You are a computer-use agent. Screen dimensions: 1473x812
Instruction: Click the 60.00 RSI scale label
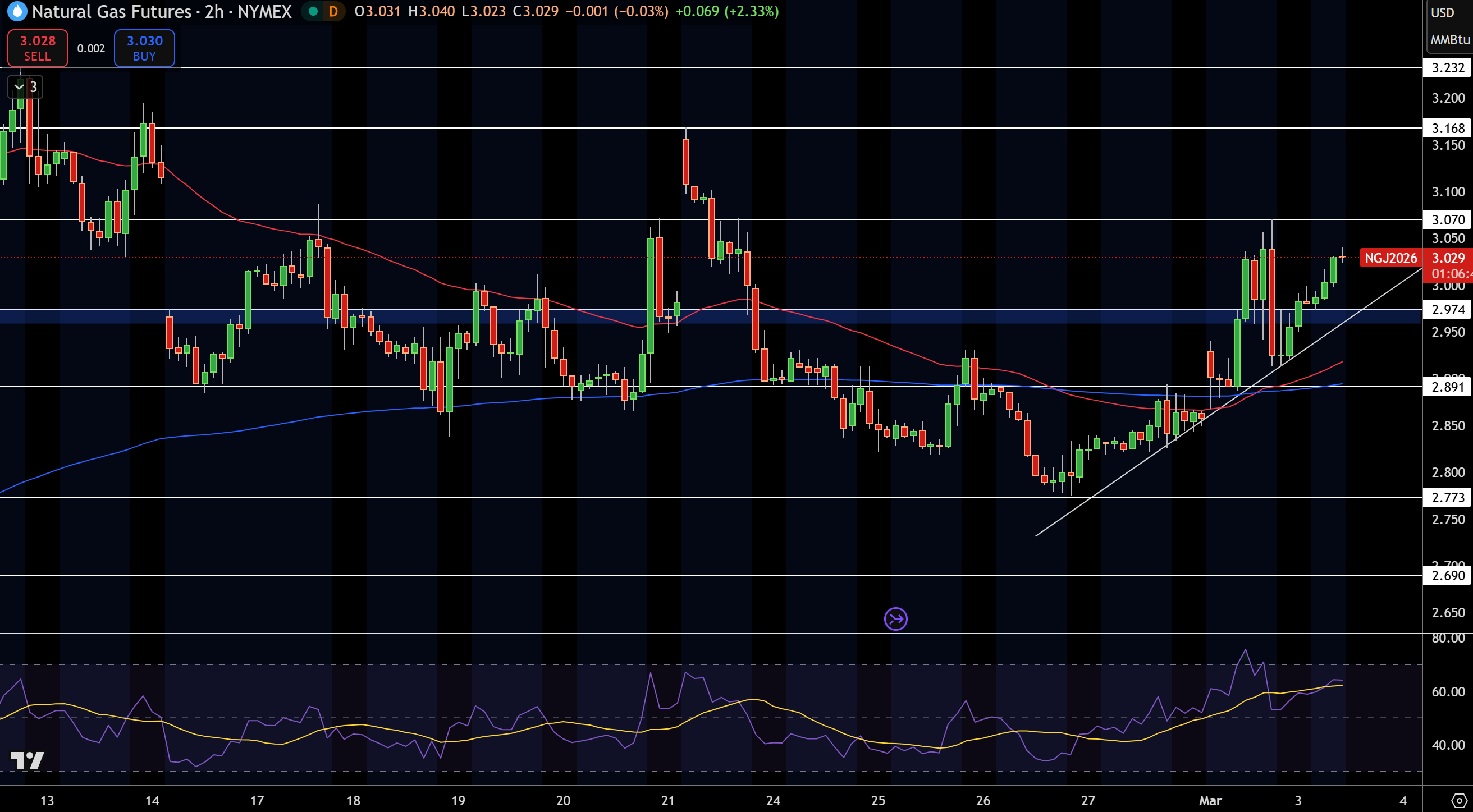click(1448, 692)
